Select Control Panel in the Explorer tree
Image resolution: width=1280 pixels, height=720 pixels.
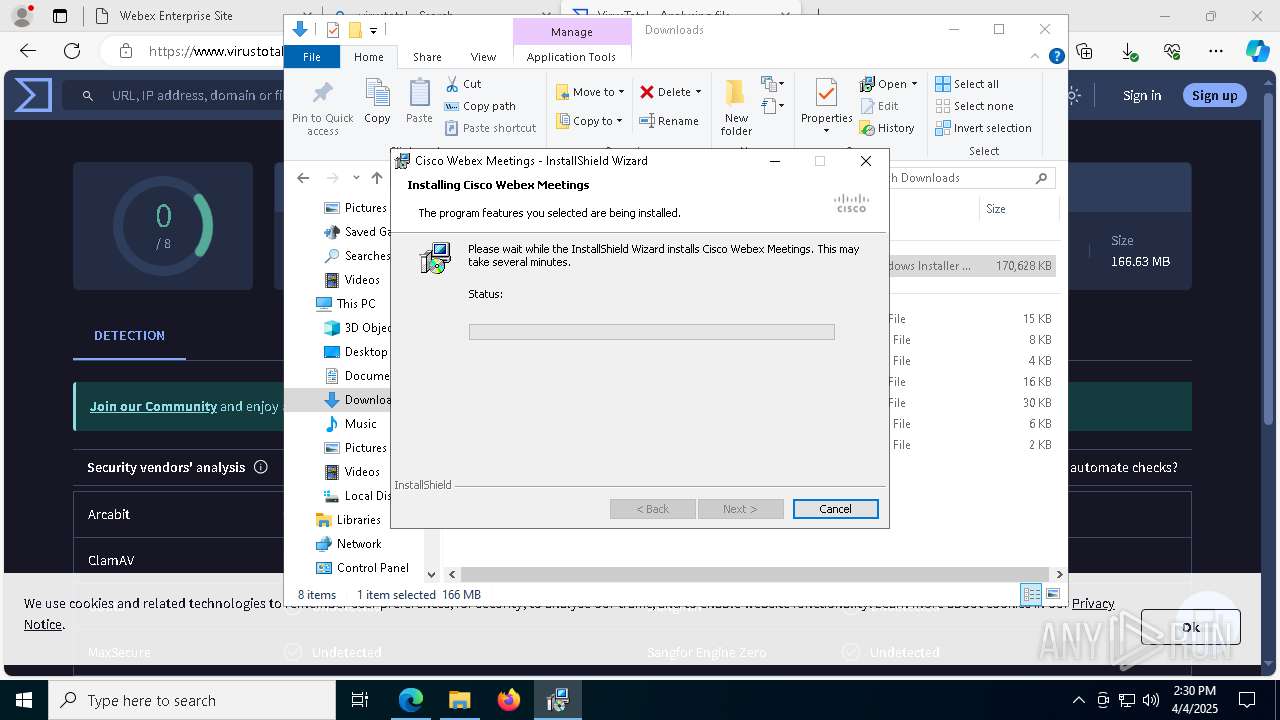coord(372,568)
